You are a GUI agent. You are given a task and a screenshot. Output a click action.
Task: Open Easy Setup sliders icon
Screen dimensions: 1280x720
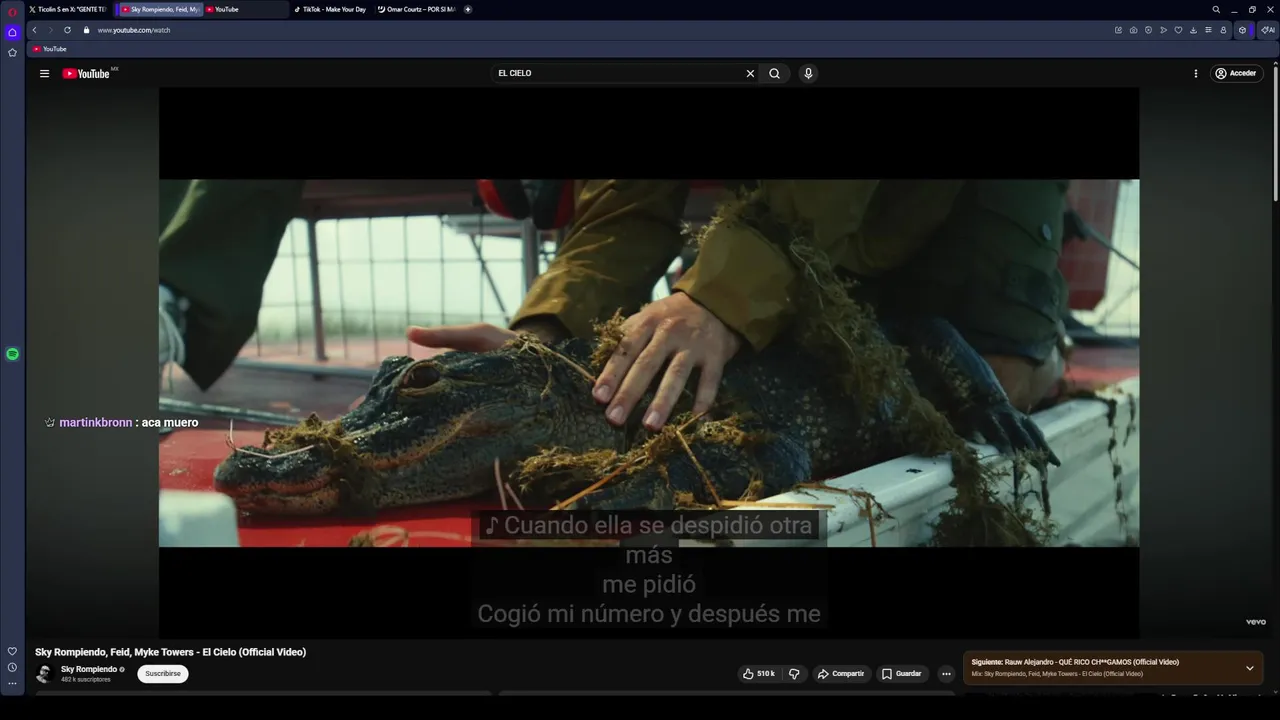tap(1208, 30)
